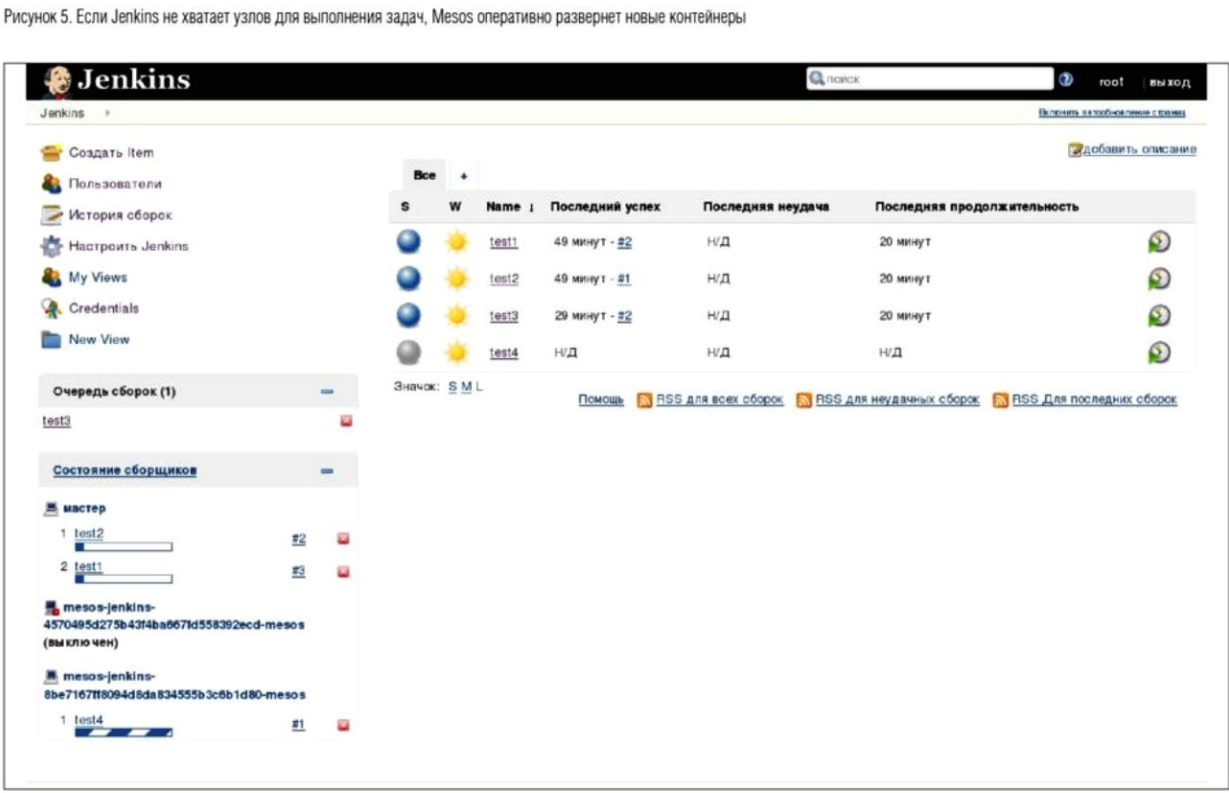Click the grey status ball for test4
Image resolution: width=1229 pixels, height=793 pixels.
point(409,352)
